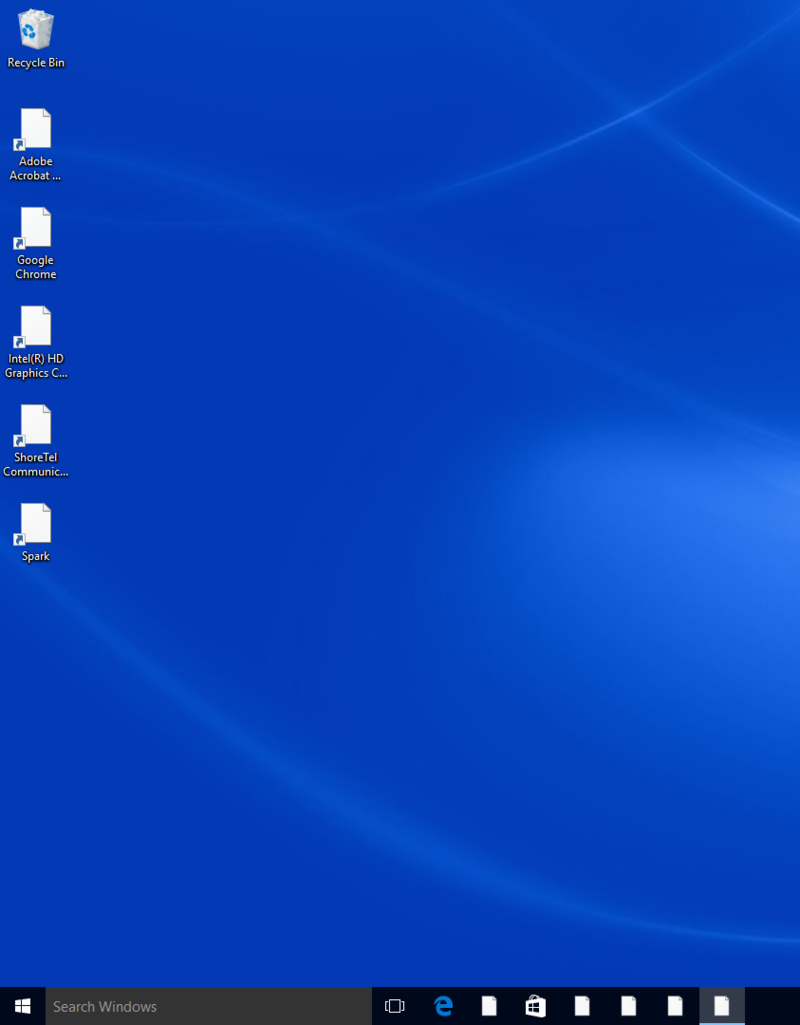Open the Microsoft Store from the taskbar
This screenshot has height=1025, width=800.
click(535, 1006)
